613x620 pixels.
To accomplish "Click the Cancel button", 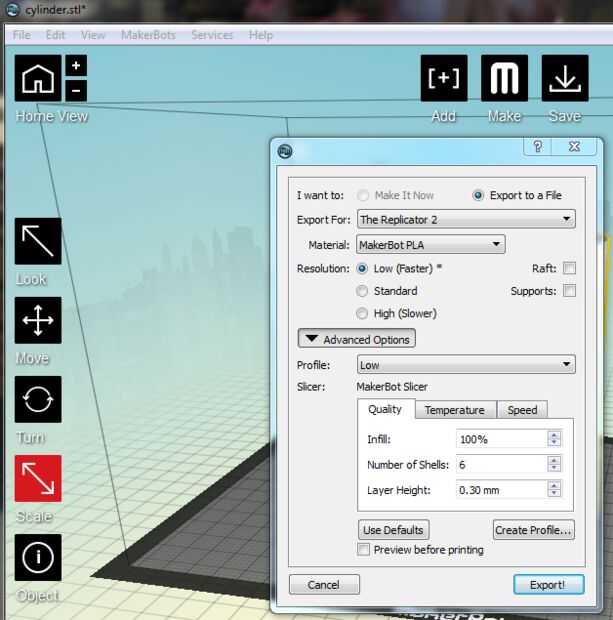I will [324, 585].
